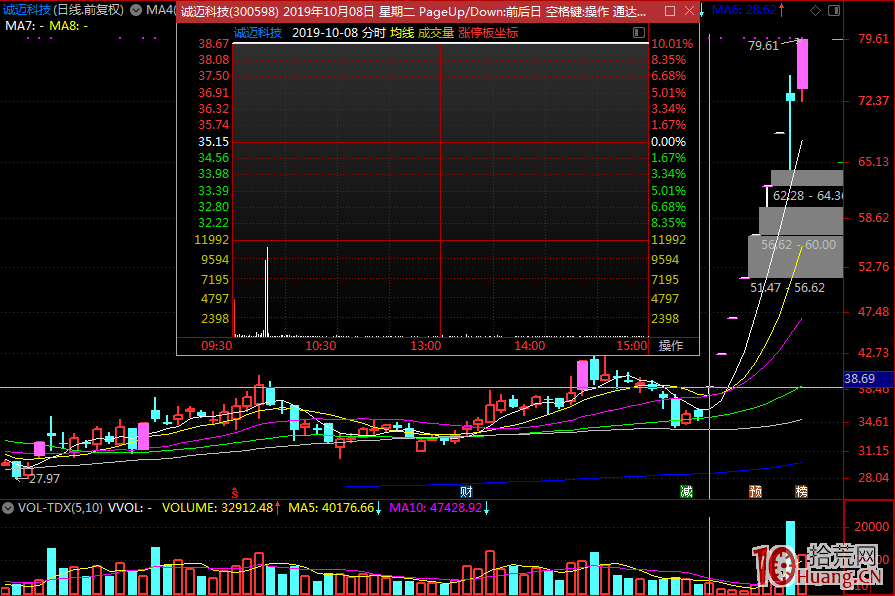Click the MA5: 40176.66 volume readout
This screenshot has width=895, height=596.
(331, 508)
